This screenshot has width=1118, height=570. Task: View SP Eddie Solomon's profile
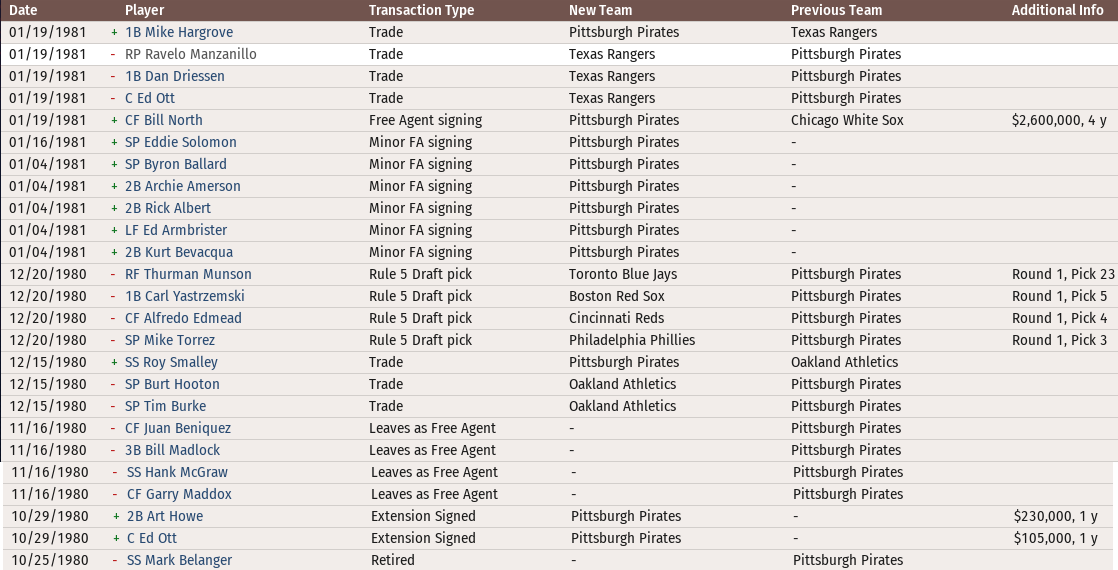tap(181, 142)
